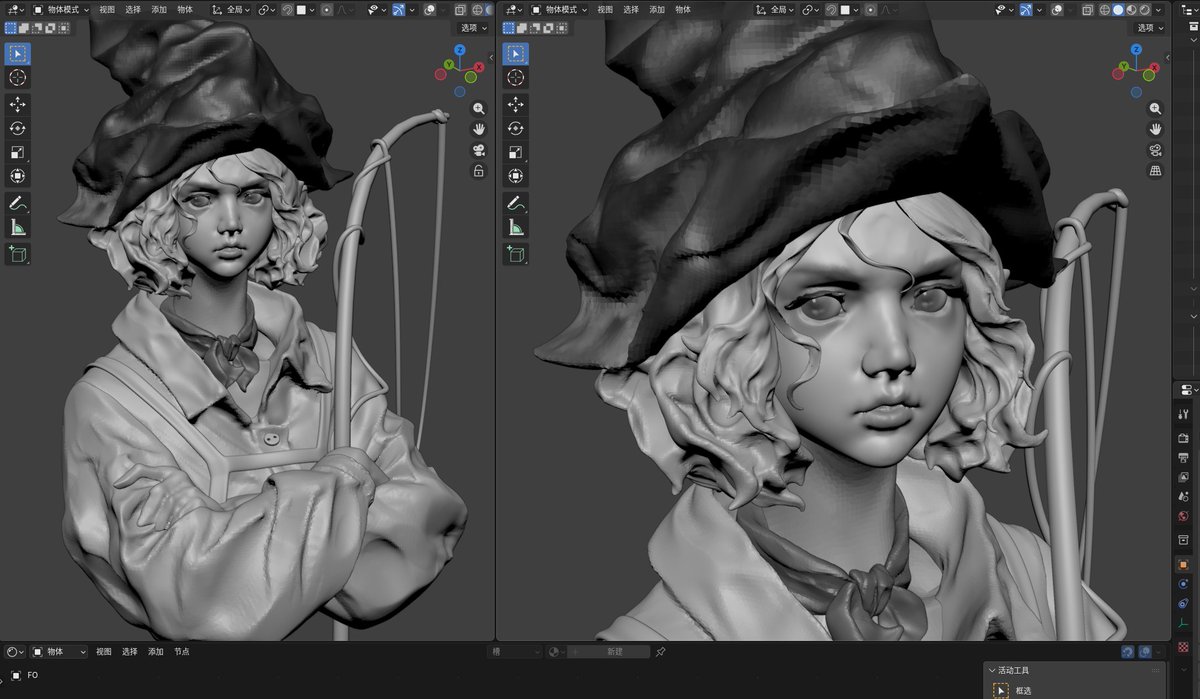Select the Rotate tool in right viewport
Viewport: 1200px width, 699px height.
[x=515, y=129]
